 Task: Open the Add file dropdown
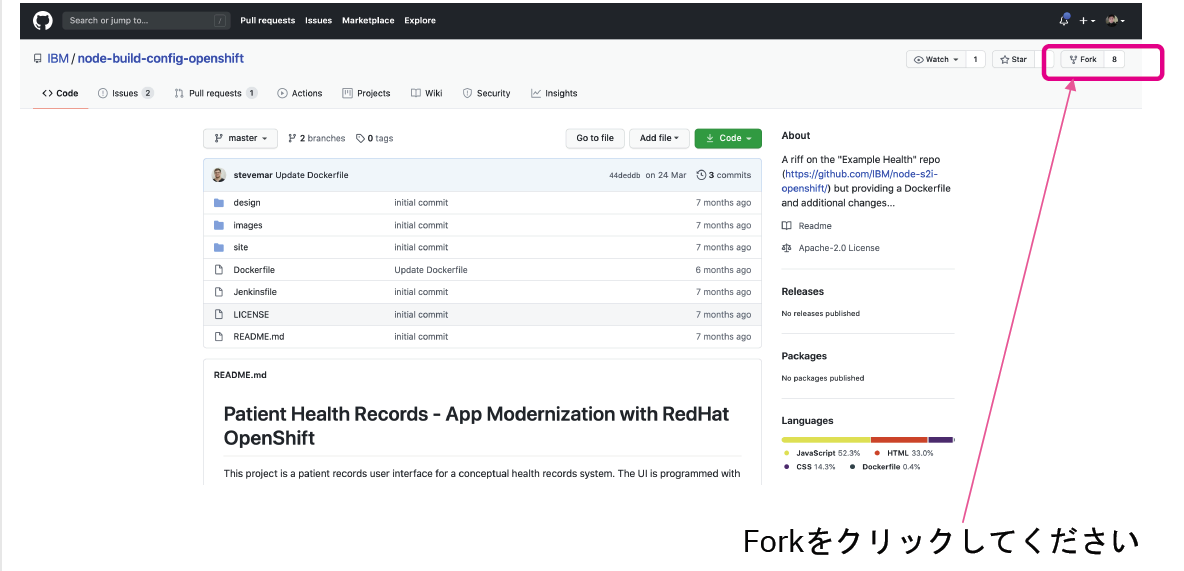coord(659,138)
